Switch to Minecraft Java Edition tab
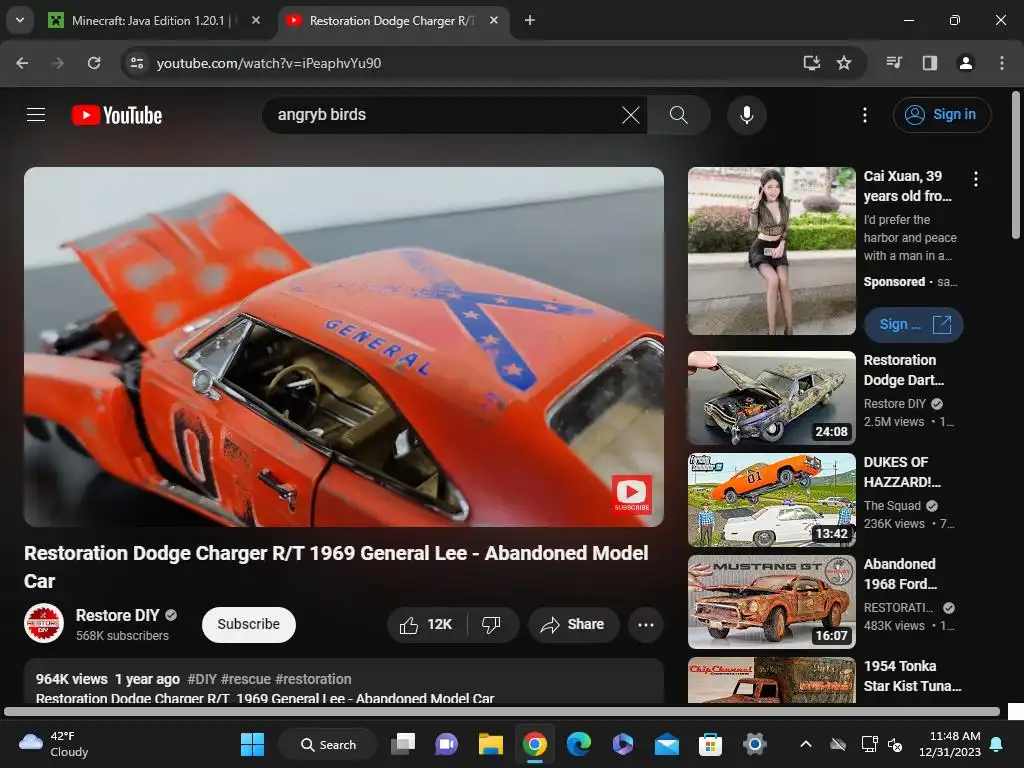The height and width of the screenshot is (768, 1024). tap(153, 21)
